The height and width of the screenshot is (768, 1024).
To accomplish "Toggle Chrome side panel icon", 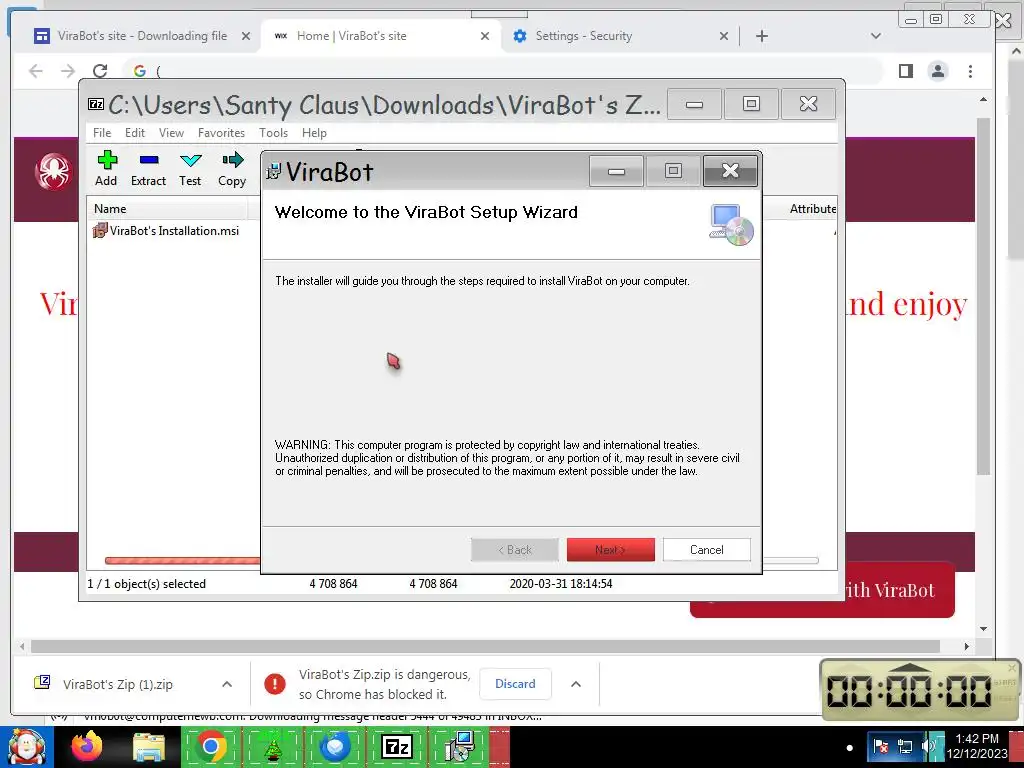I will pos(906,71).
